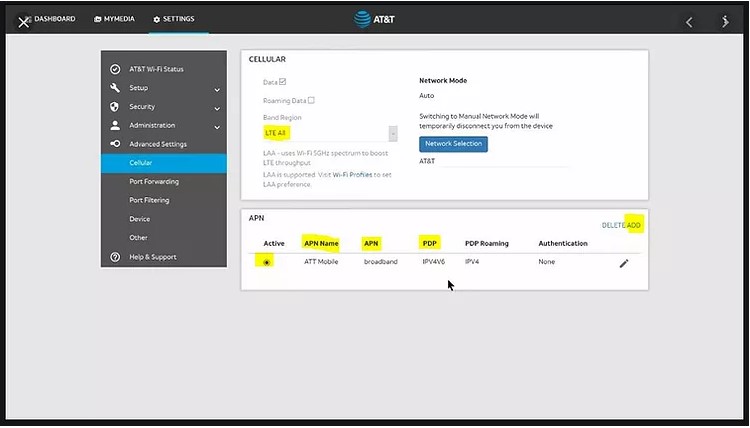
Task: Click the Band Region dropdown arrow
Action: 393,134
